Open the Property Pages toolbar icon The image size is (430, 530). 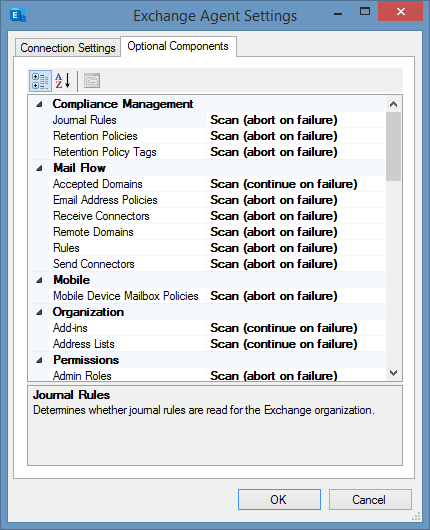(92, 81)
